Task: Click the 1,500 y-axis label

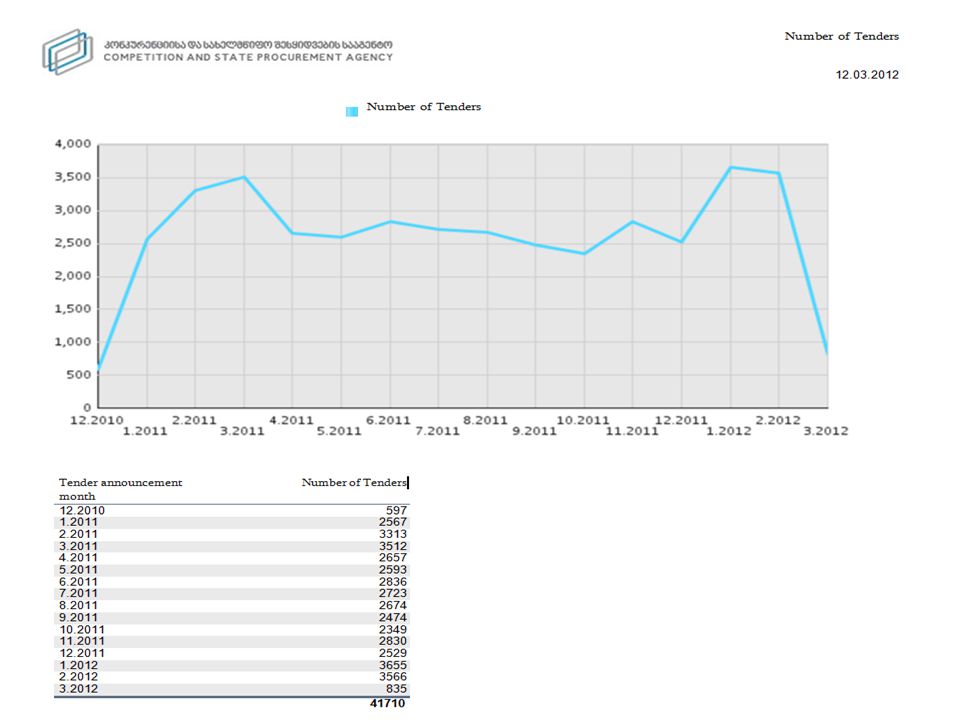Action: pos(73,309)
